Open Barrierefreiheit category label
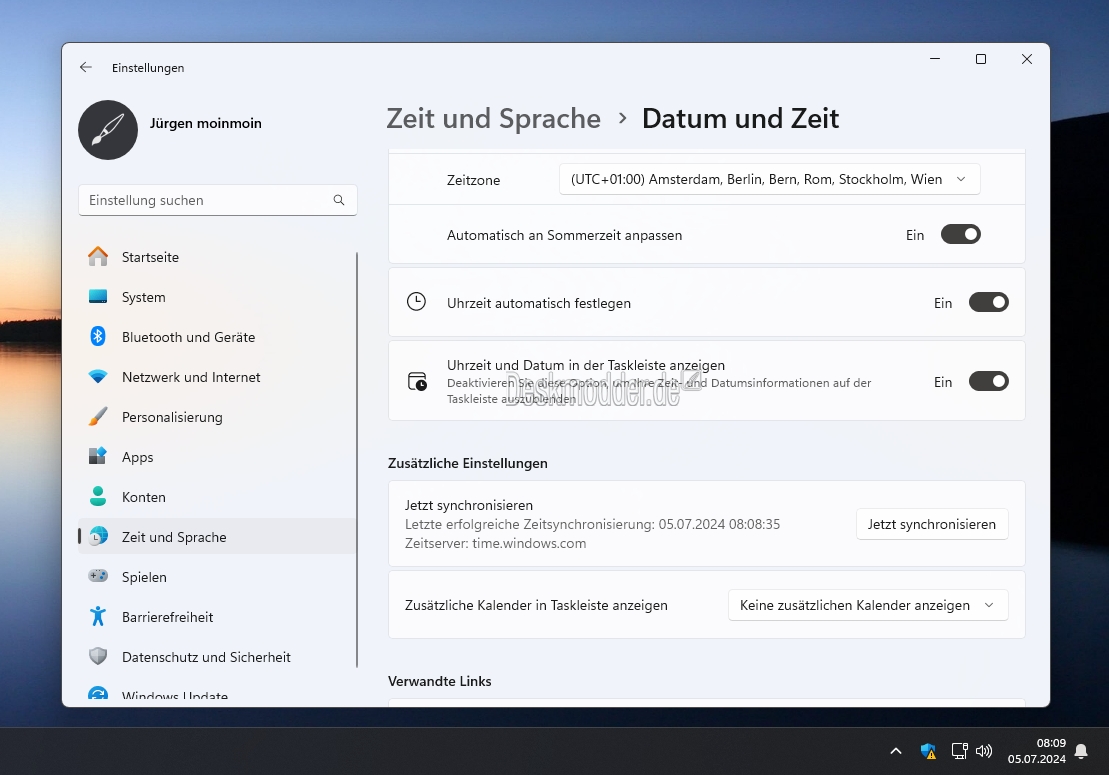The height and width of the screenshot is (775, 1109). click(167, 617)
